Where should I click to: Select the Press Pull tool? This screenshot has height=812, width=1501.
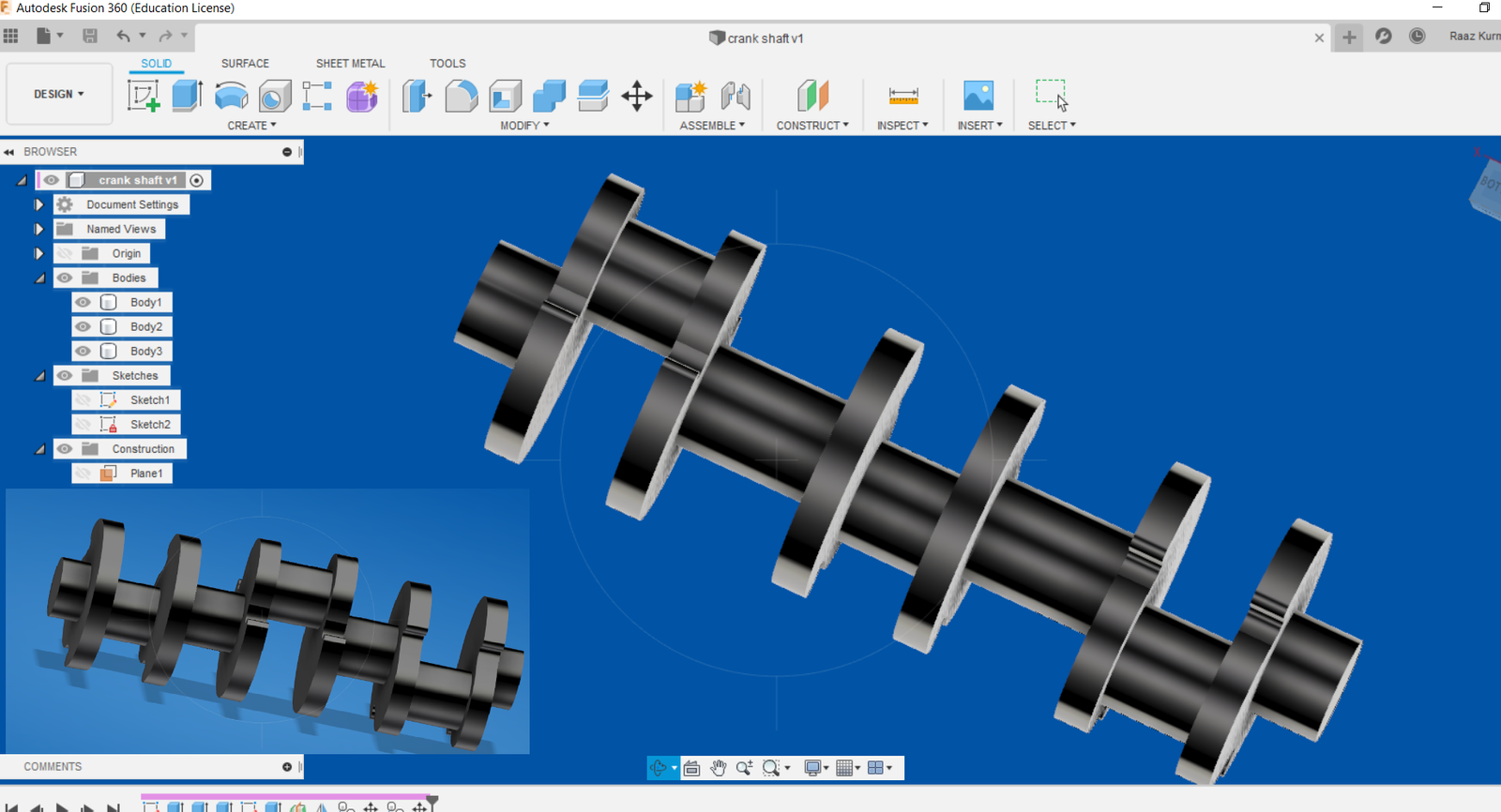417,96
